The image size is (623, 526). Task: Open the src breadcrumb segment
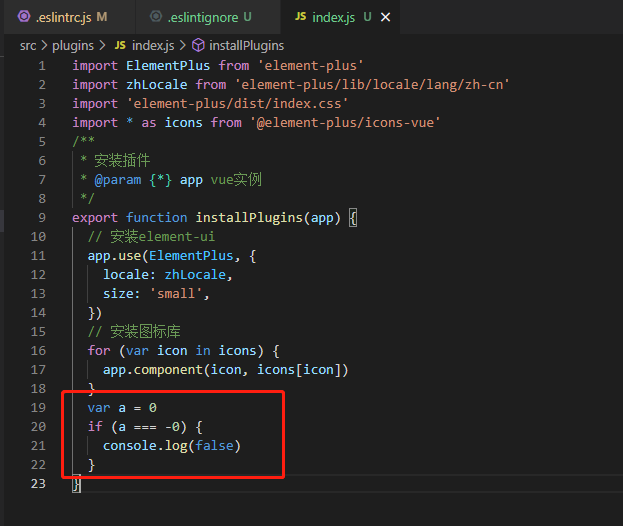click(x=28, y=46)
